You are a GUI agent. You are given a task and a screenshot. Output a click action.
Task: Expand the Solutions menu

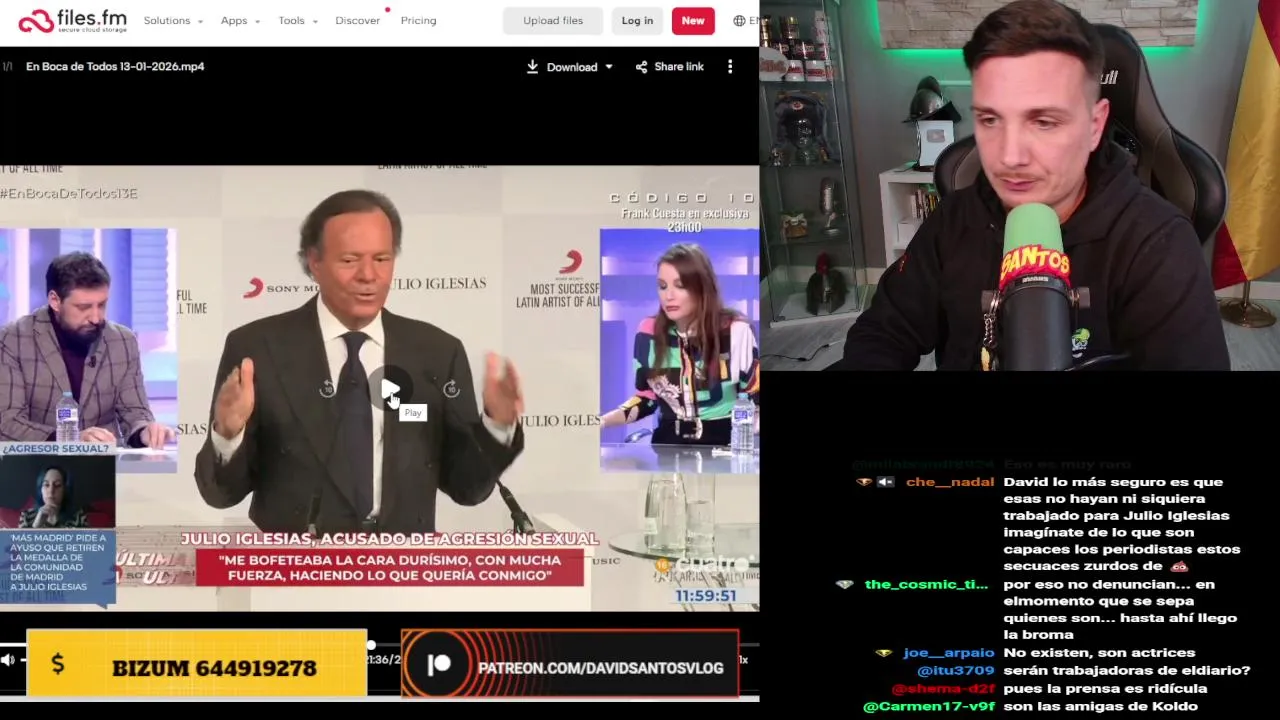[173, 21]
